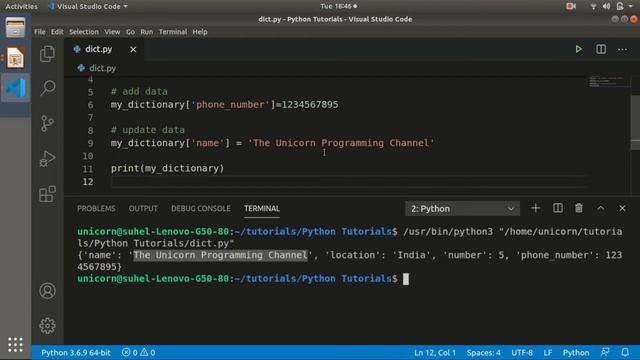Maximize the panel with up chevron
Screen dimensions: 640x360
coord(601,208)
